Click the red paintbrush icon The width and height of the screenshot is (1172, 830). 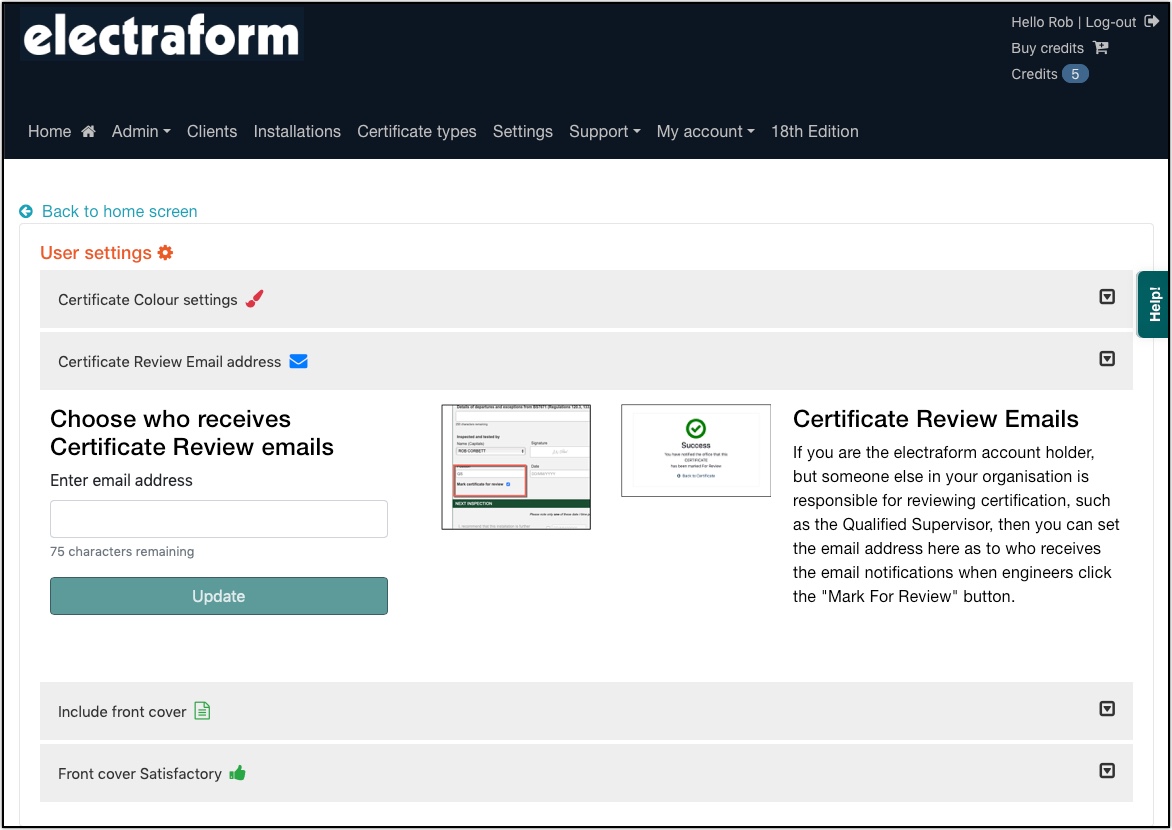click(x=254, y=298)
